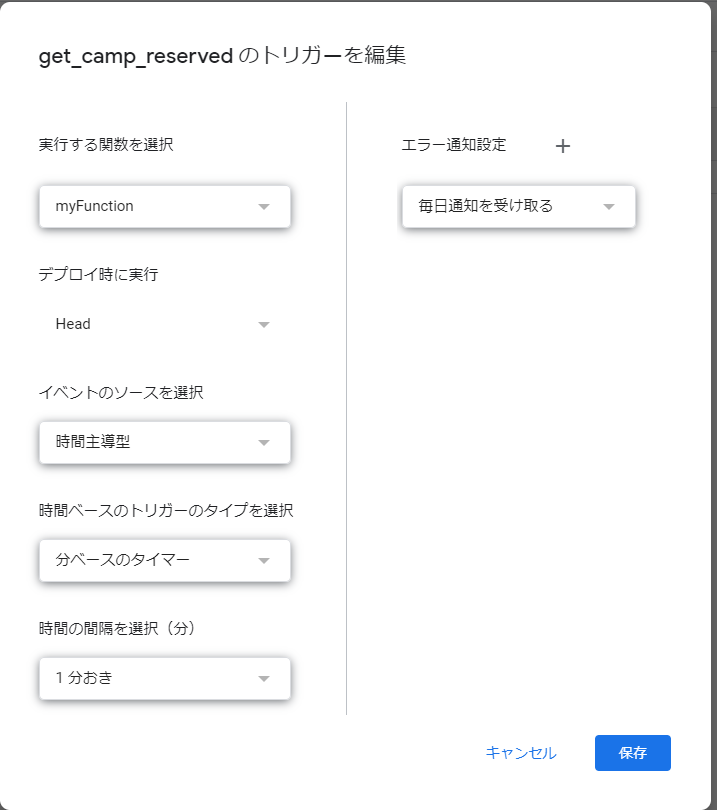Image resolution: width=717 pixels, height=810 pixels.
Task: Open the myFunction function dropdown
Action: click(x=165, y=207)
